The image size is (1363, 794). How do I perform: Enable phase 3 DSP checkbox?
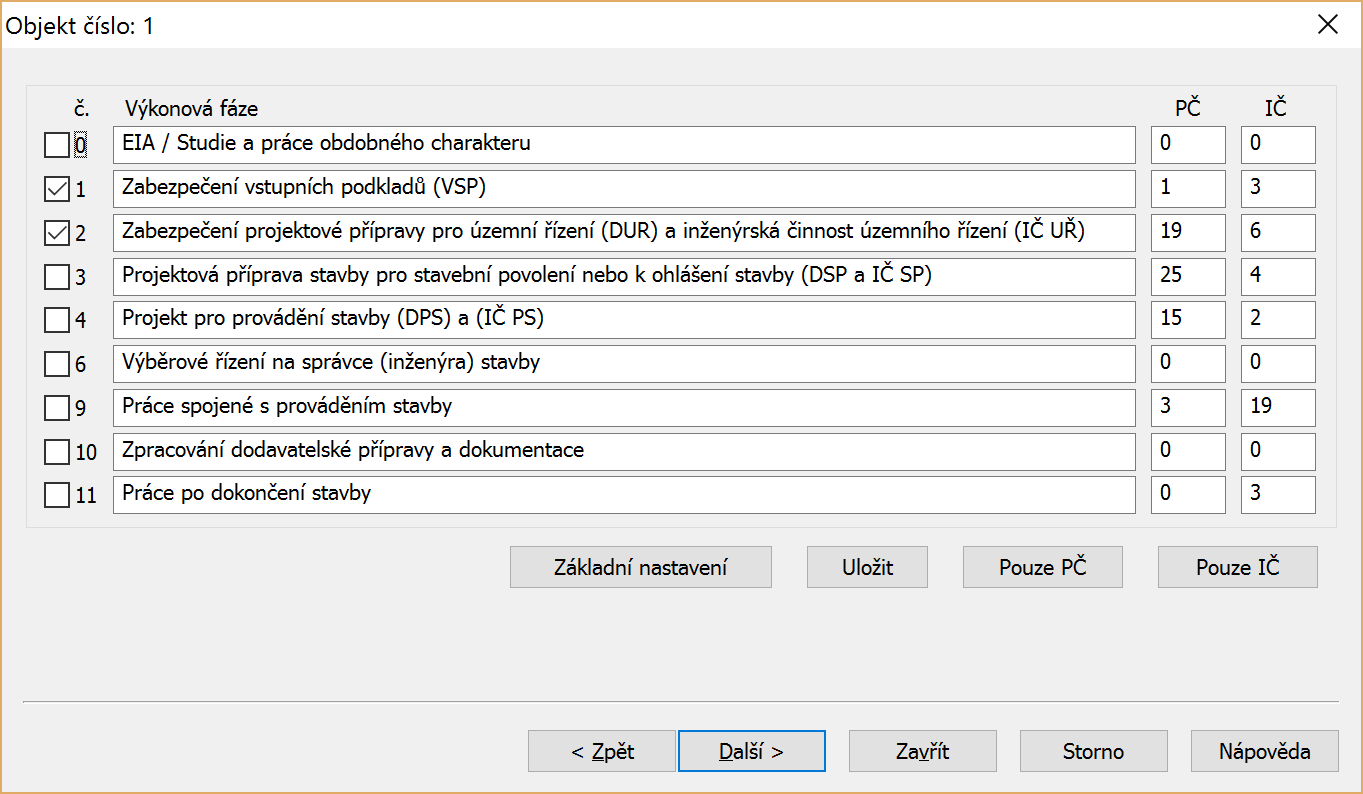pos(57,277)
